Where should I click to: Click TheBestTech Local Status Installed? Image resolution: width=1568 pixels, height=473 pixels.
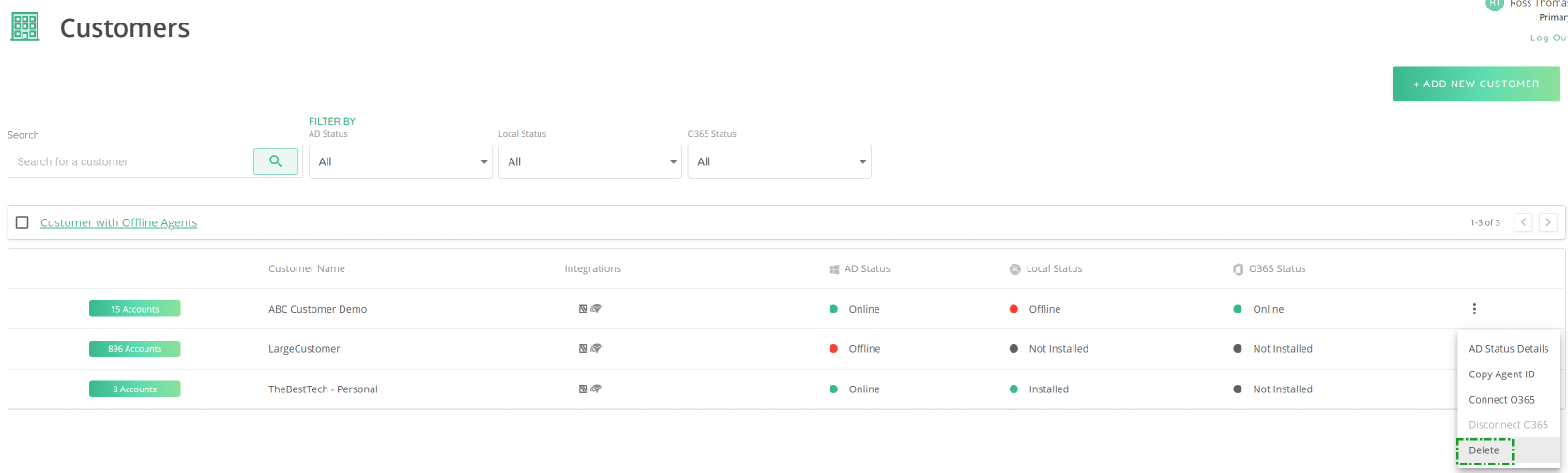pyautogui.click(x=1048, y=389)
